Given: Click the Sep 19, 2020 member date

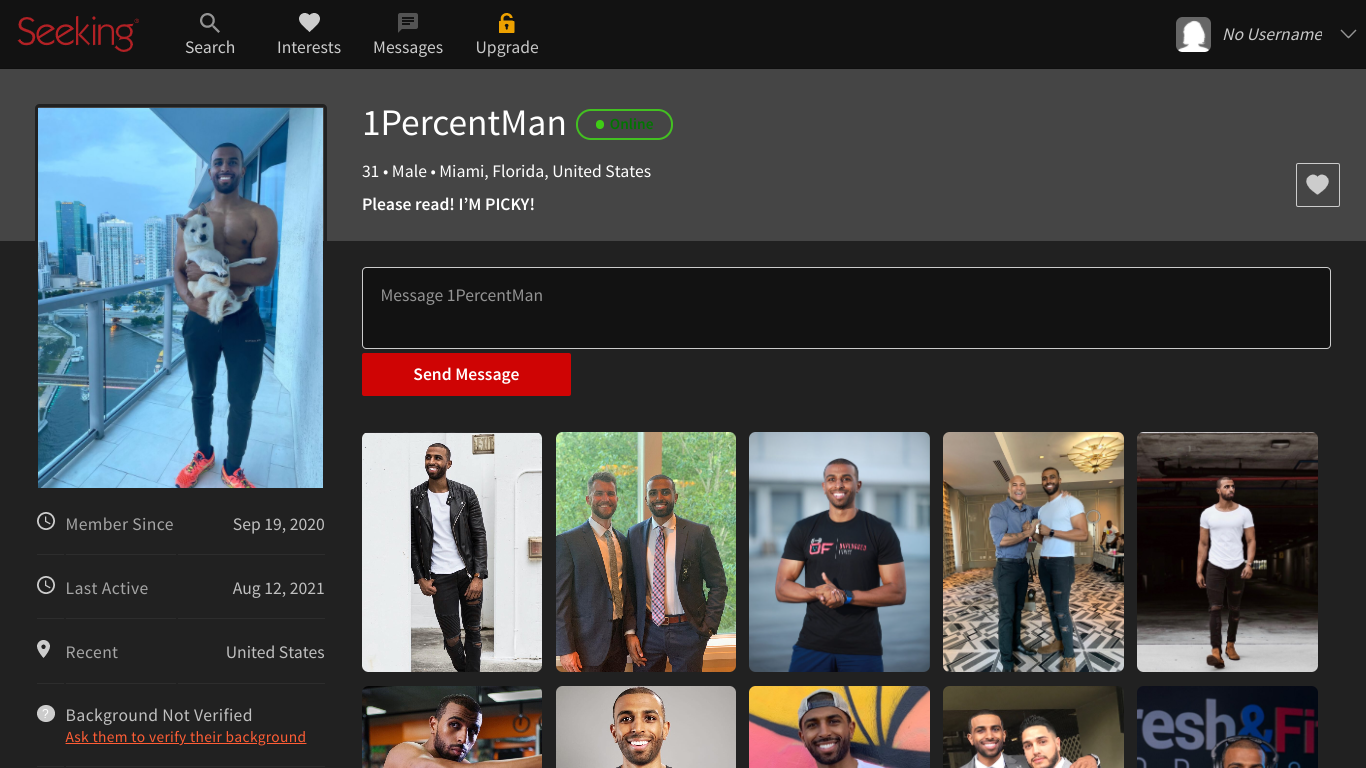Looking at the screenshot, I should point(279,524).
